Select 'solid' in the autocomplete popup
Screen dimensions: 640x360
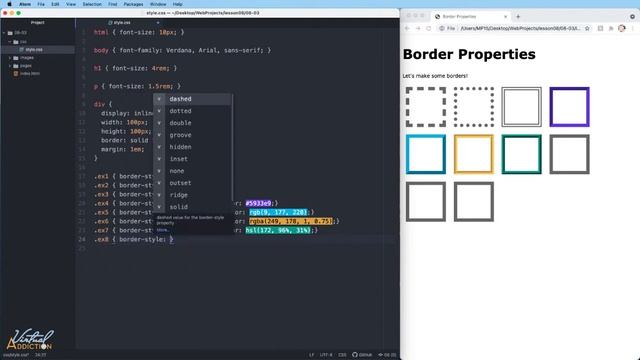(192, 207)
